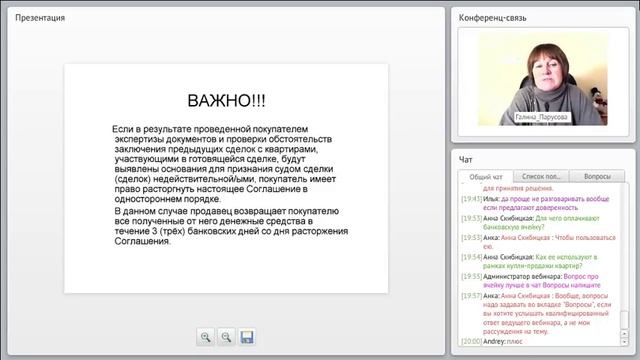Select Анка's reply at 19:53
Image resolution: width=640 pixels, height=360 pixels.
[x=539, y=242]
